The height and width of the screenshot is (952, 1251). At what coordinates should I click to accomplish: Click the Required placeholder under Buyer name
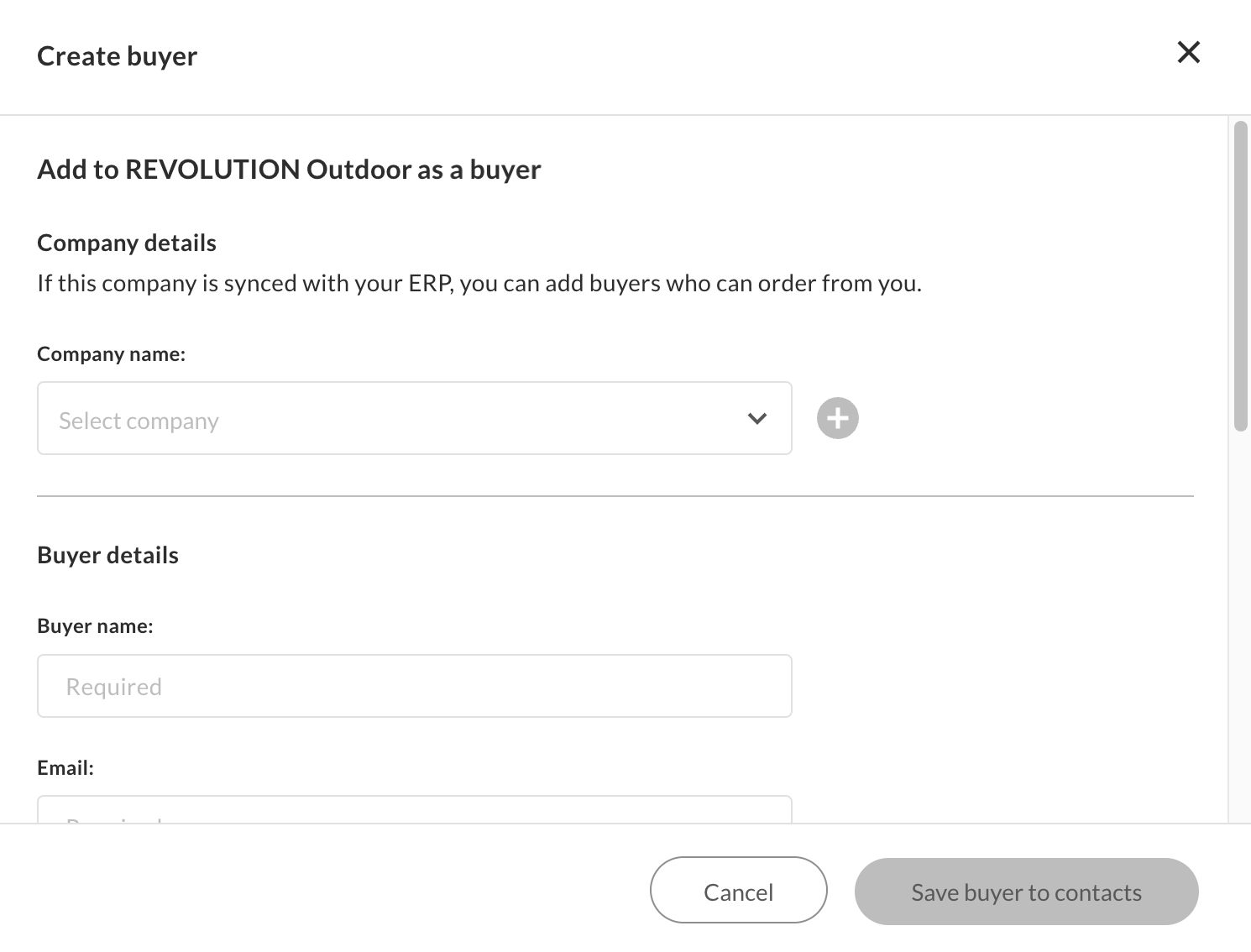click(x=114, y=687)
